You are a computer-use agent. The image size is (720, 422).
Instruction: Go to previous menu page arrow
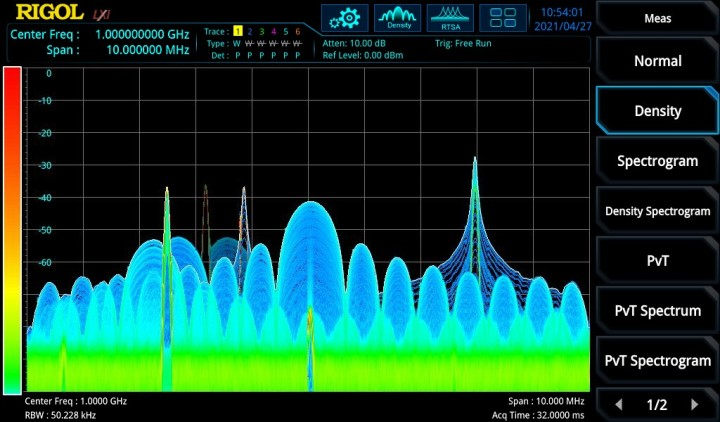point(619,405)
